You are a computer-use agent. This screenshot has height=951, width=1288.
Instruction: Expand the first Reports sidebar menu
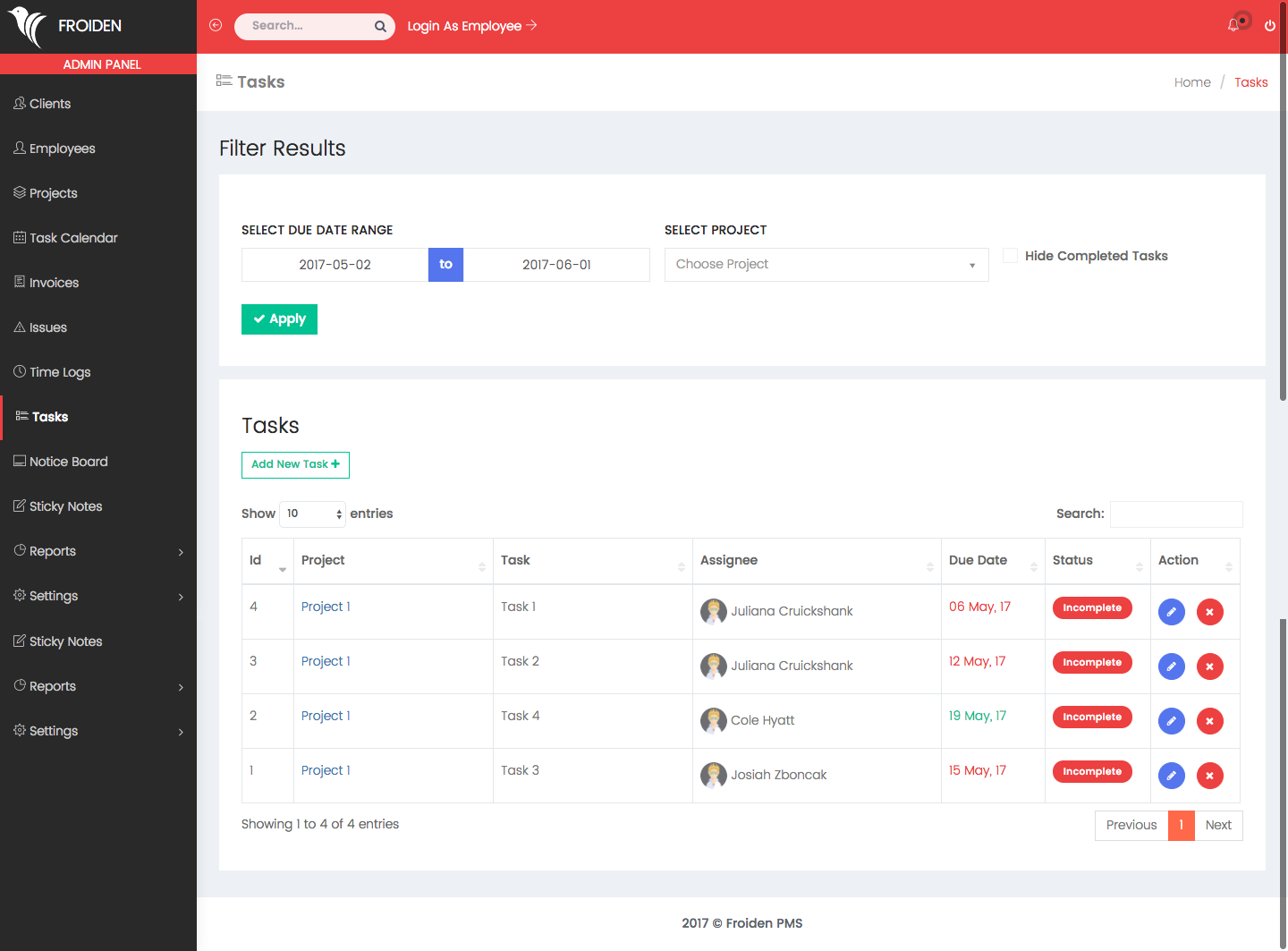98,551
